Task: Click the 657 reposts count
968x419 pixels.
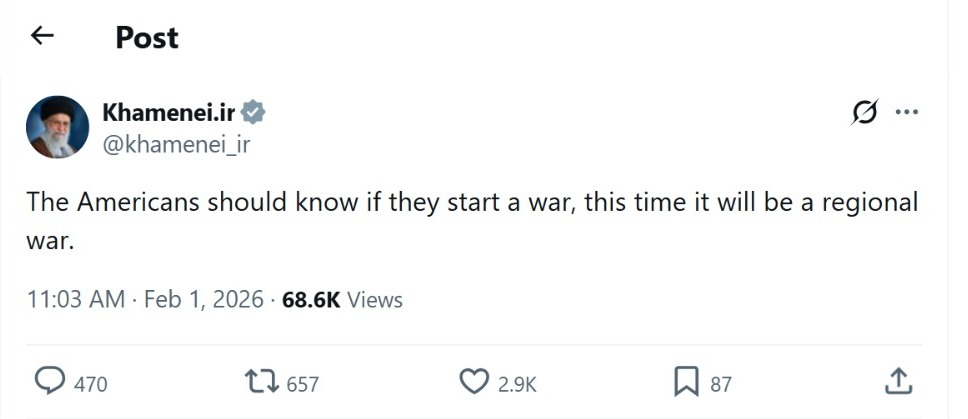Action: point(302,384)
